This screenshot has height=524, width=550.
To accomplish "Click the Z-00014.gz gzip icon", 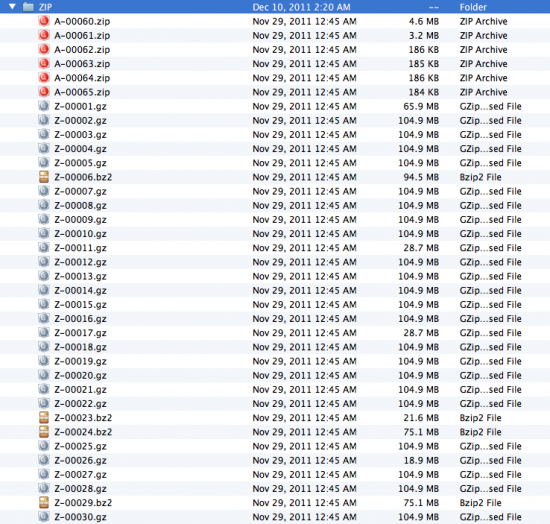I will coord(44,290).
